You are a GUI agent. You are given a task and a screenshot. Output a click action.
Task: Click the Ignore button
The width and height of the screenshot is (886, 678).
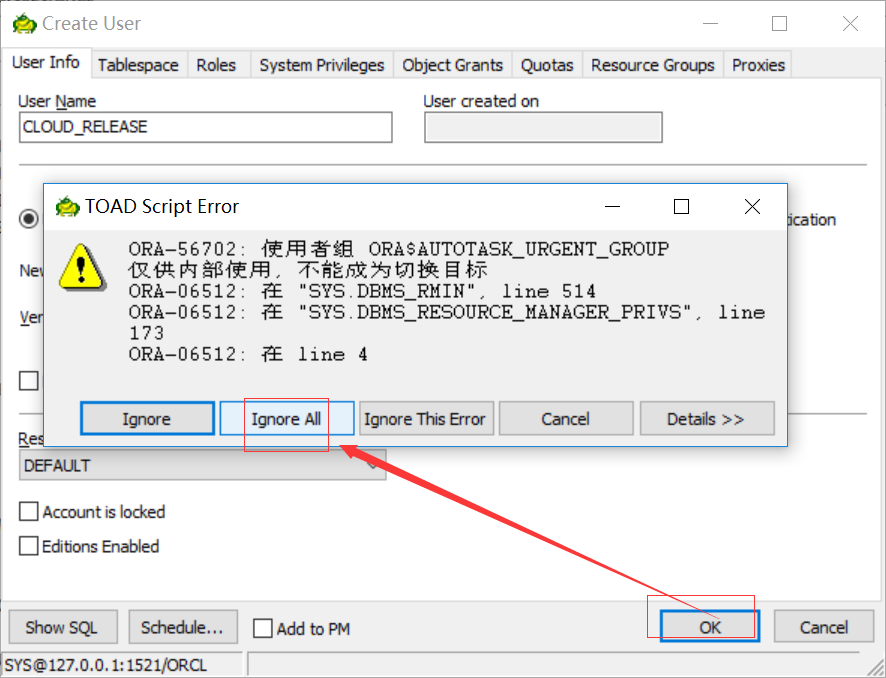pyautogui.click(x=147, y=419)
